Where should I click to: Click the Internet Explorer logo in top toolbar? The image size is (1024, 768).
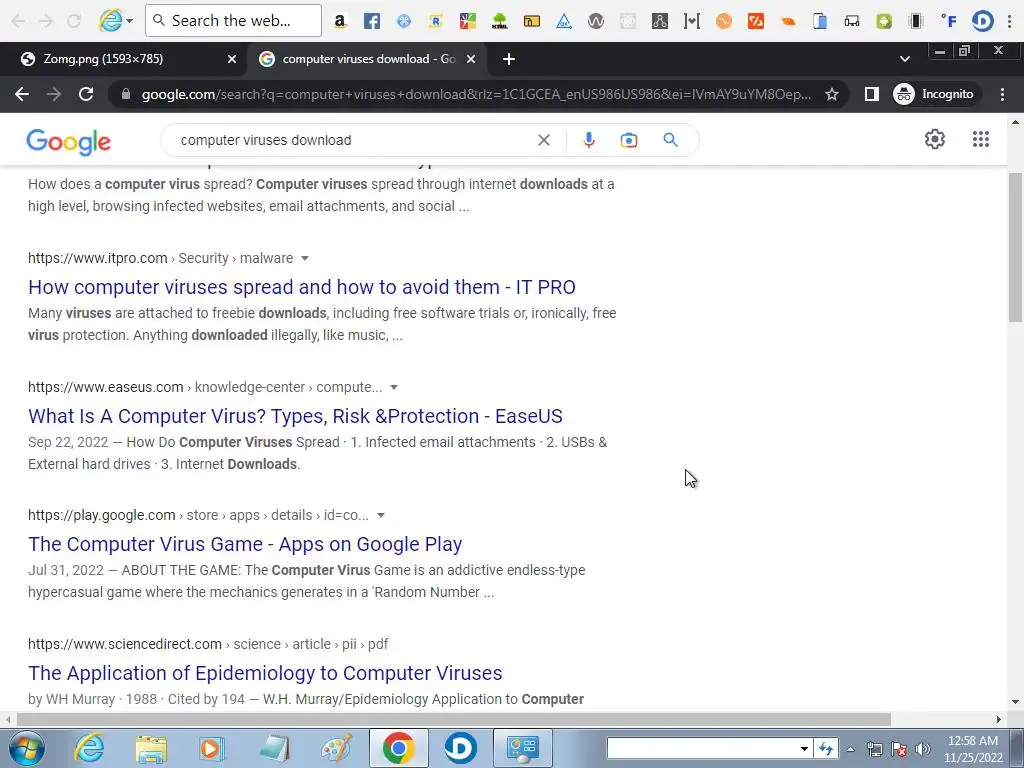point(110,21)
